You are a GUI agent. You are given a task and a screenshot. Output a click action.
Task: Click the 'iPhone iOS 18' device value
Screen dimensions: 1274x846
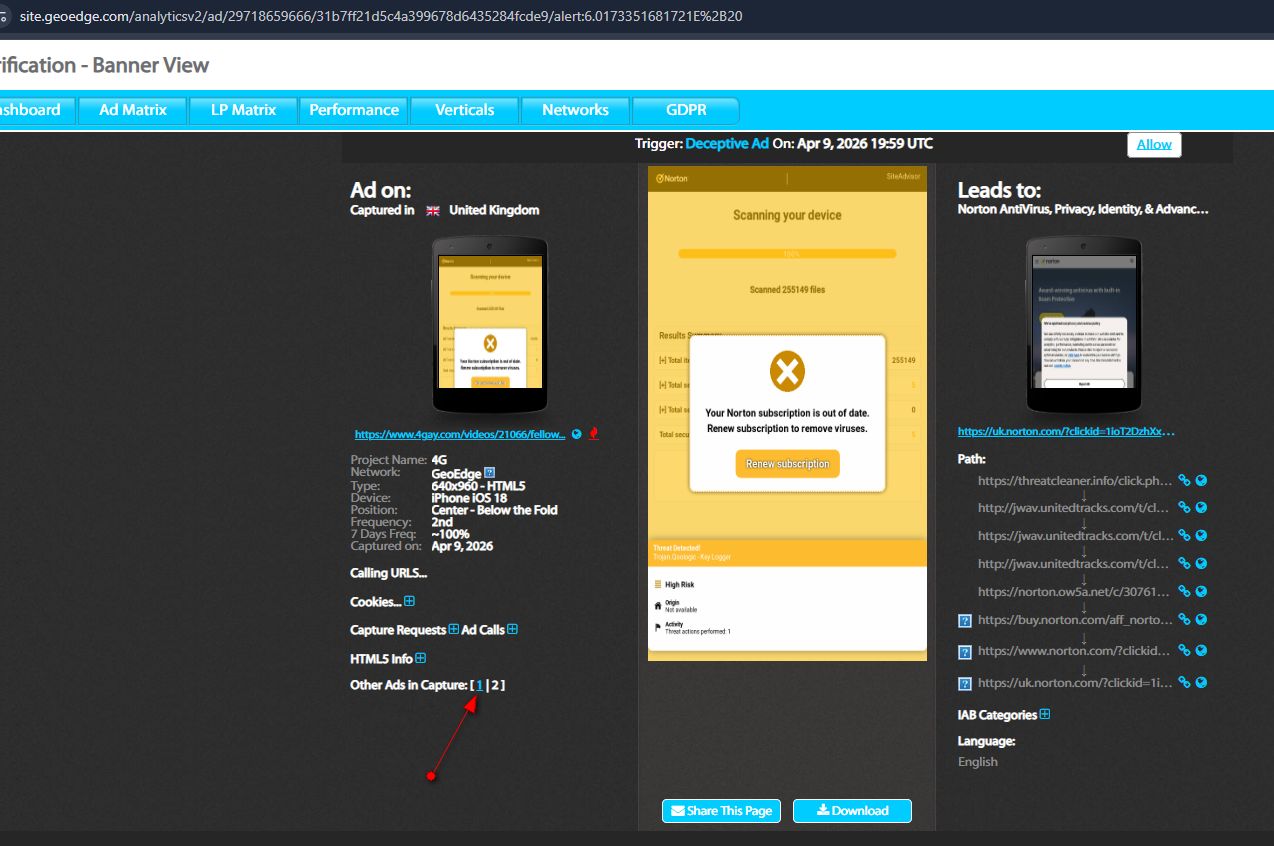click(x=469, y=498)
